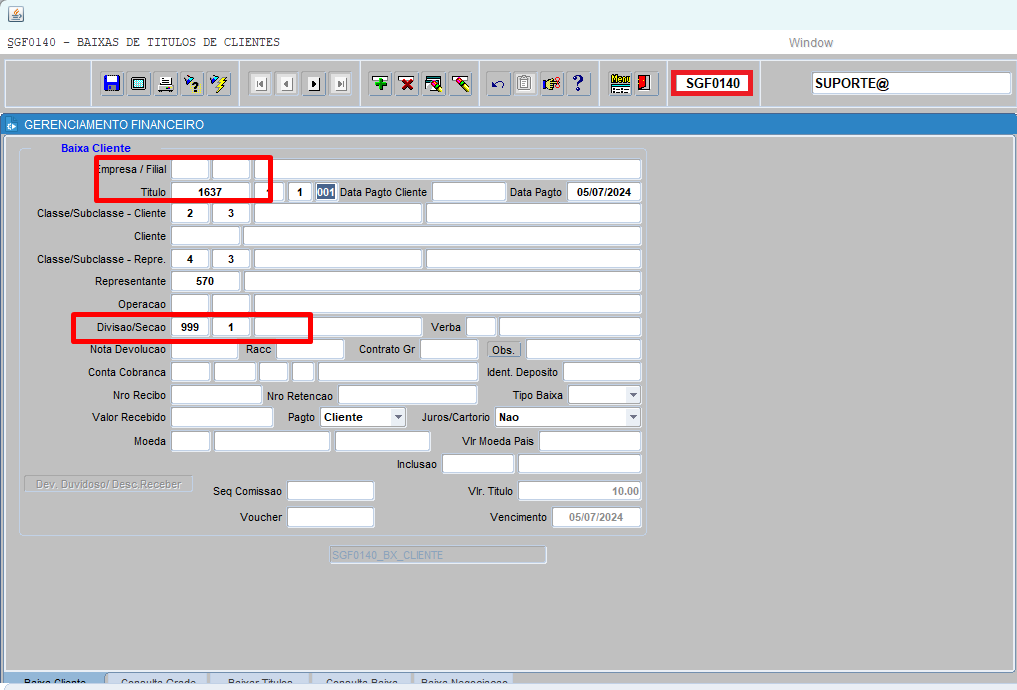This screenshot has height=690, width=1017.
Task: Click the Titulo field containing 1637
Action: [x=210, y=192]
